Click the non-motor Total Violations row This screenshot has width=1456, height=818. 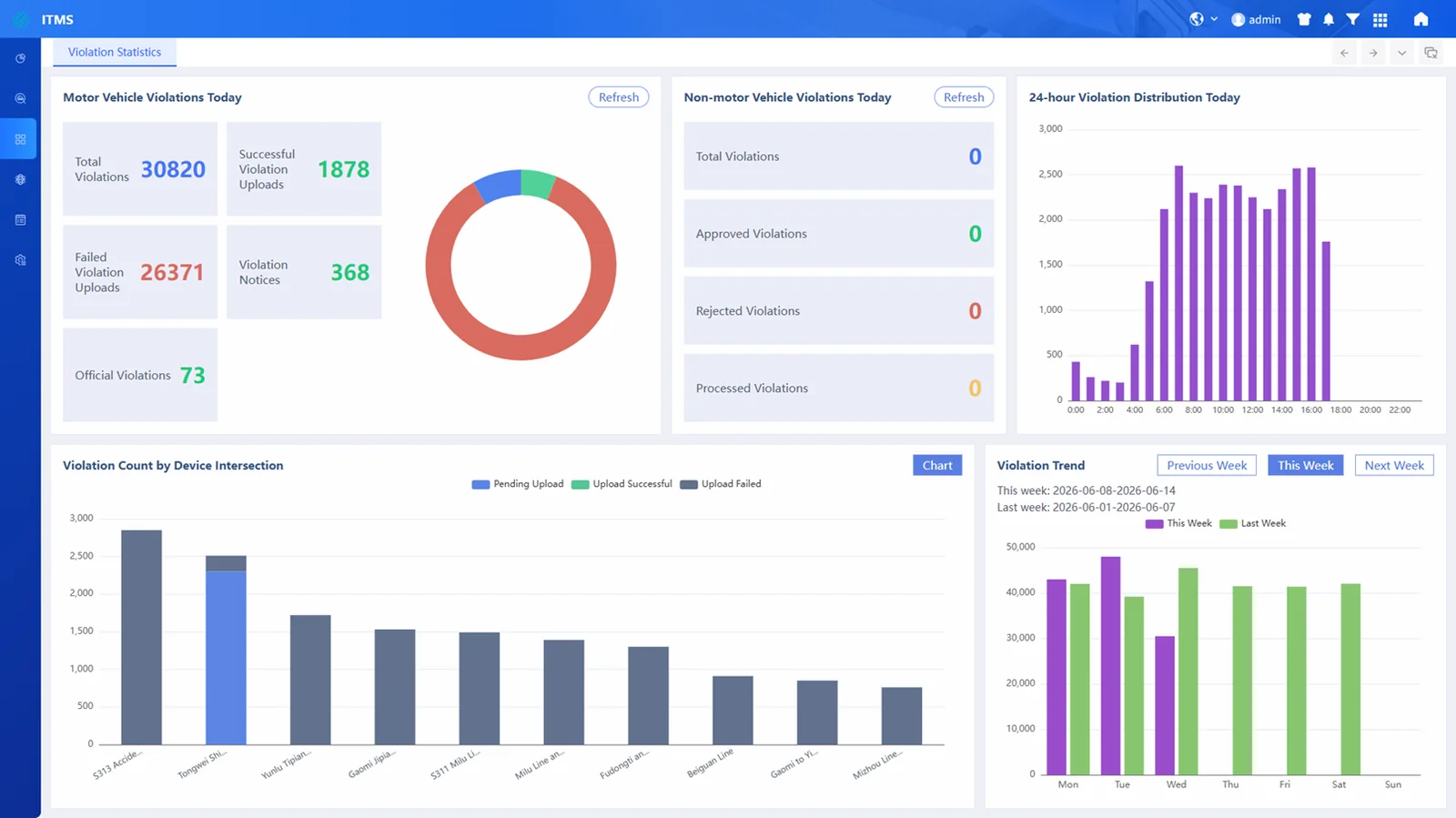click(x=838, y=157)
